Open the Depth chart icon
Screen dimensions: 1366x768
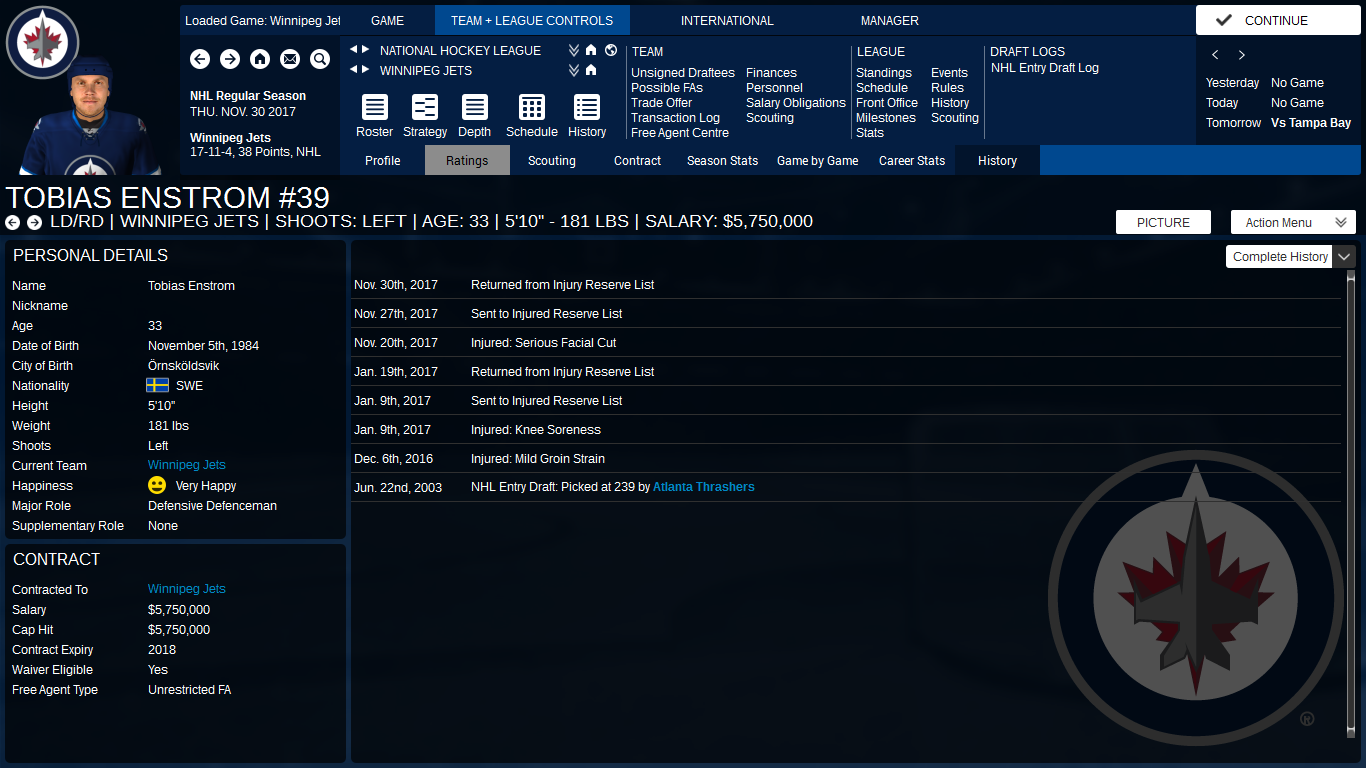475,108
